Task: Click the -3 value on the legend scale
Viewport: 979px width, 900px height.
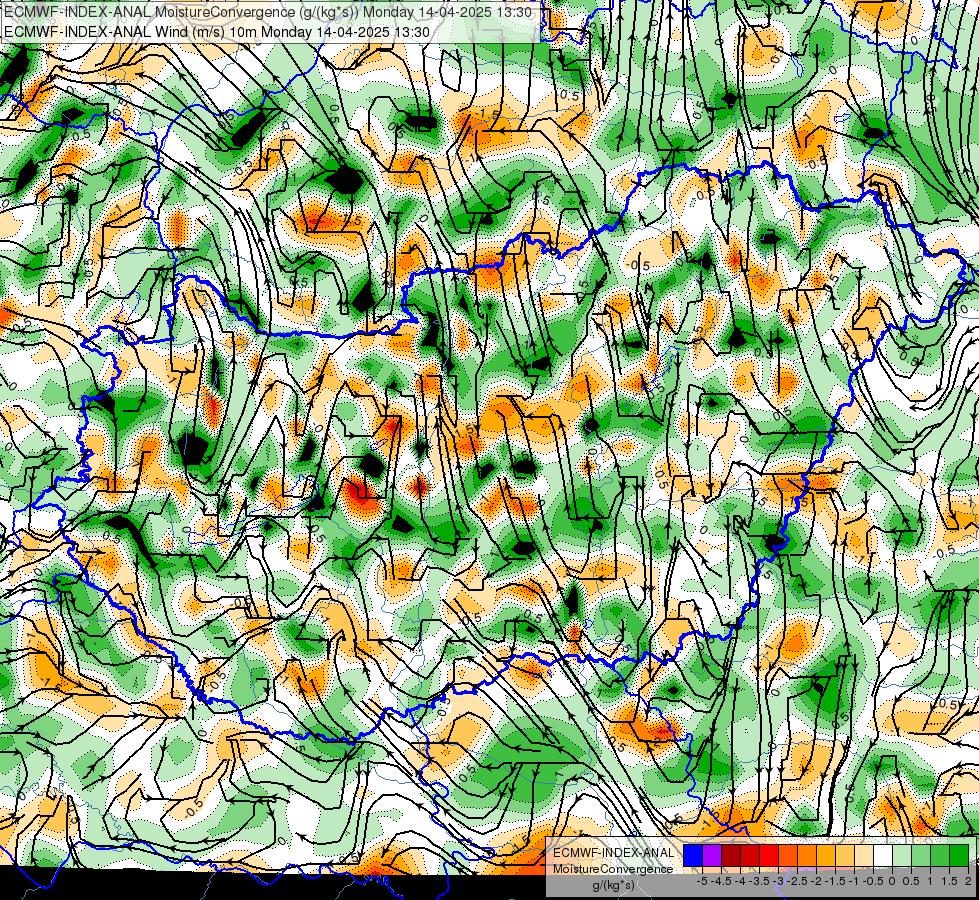Action: click(778, 881)
